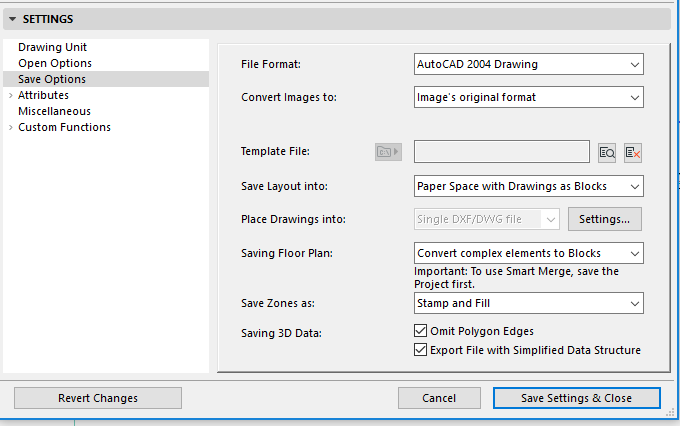
Task: Click the template path folder icon
Action: coord(387,152)
